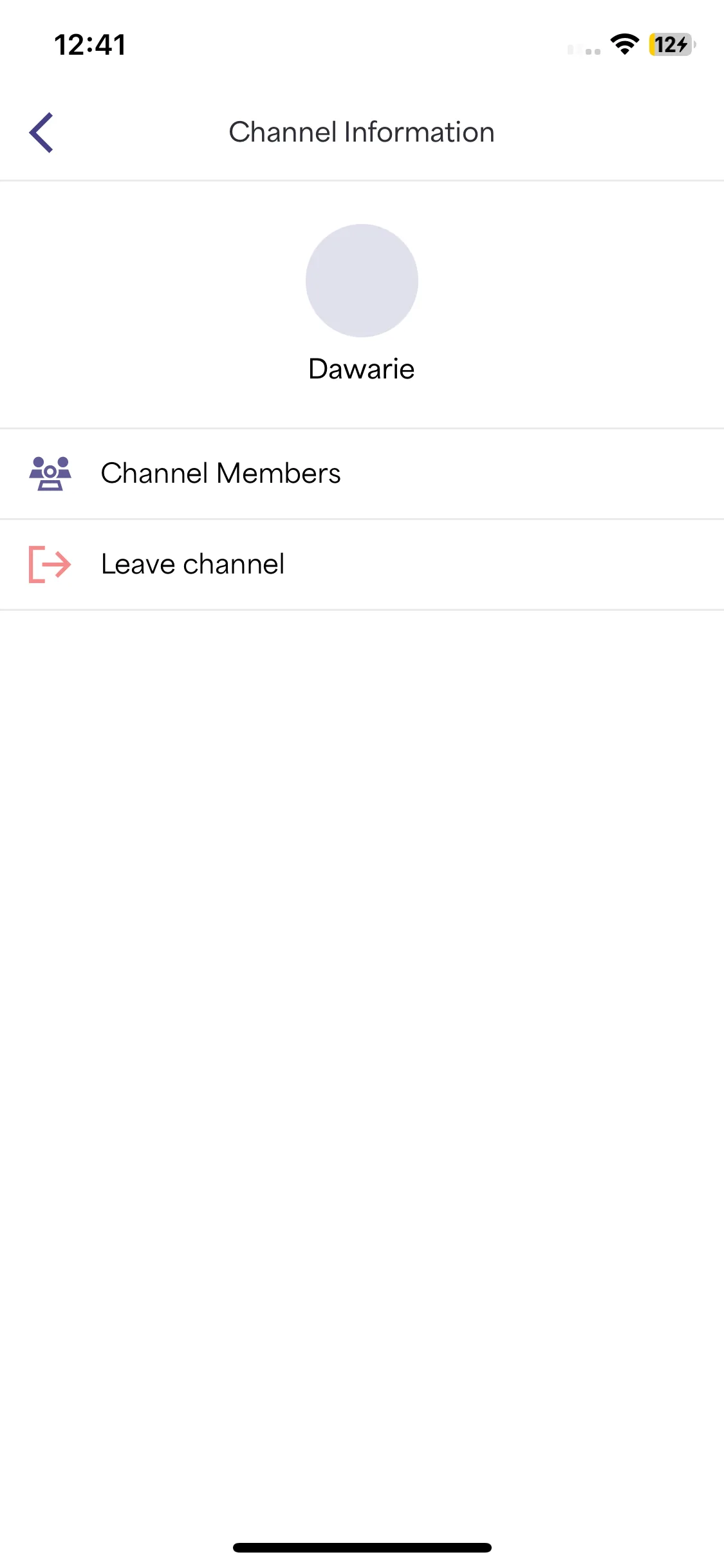
Task: Go back using the purple chevron arrow
Action: pyautogui.click(x=41, y=133)
